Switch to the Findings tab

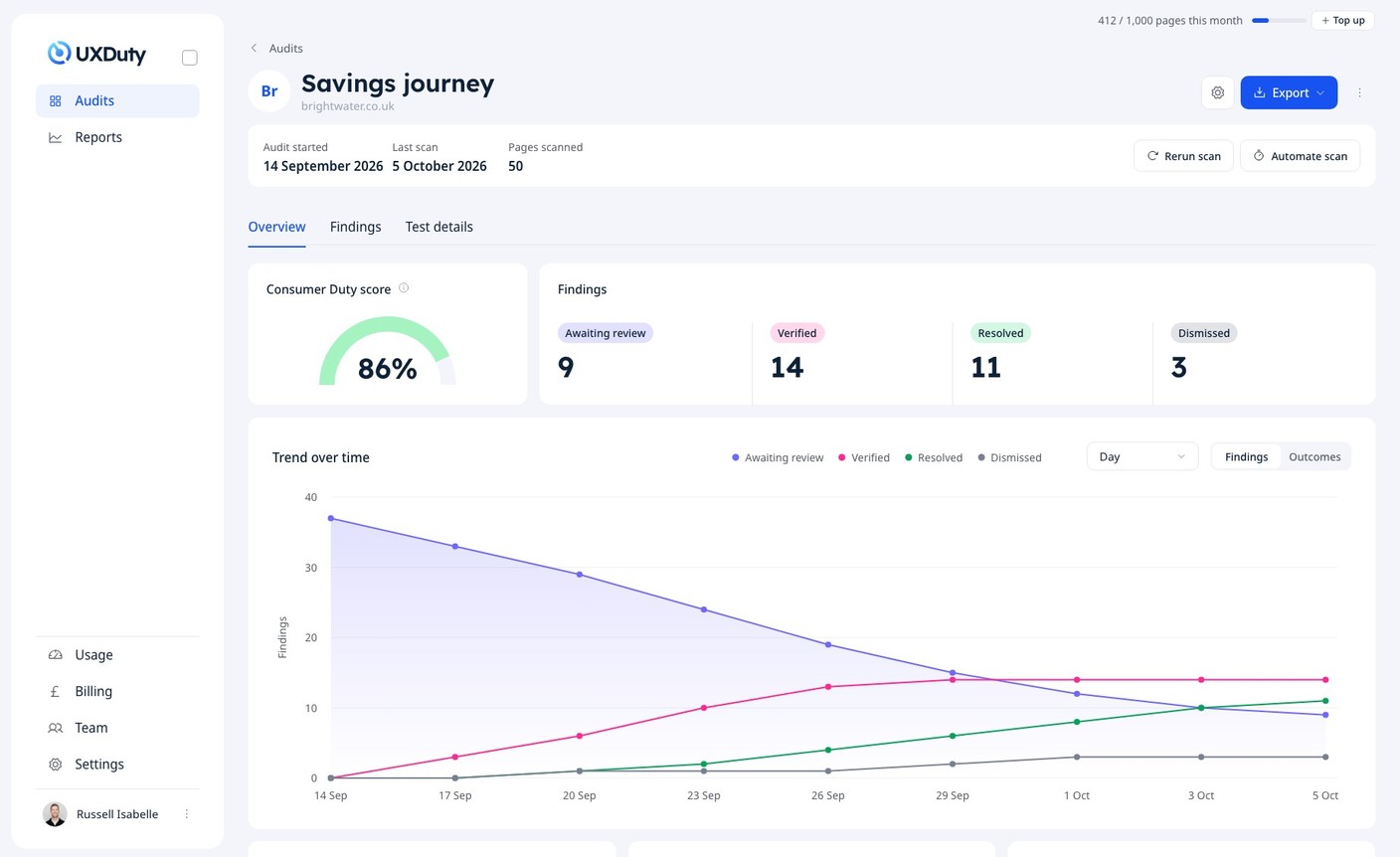point(356,227)
